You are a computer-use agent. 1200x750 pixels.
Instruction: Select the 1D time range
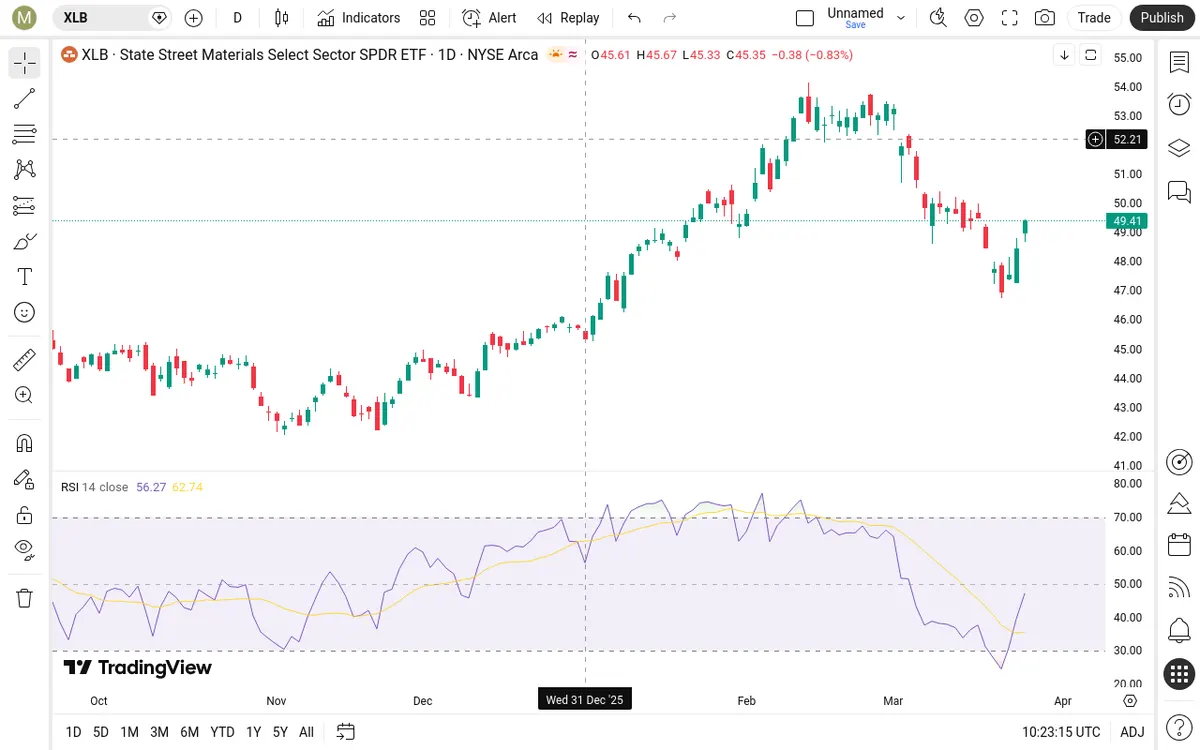click(x=73, y=732)
